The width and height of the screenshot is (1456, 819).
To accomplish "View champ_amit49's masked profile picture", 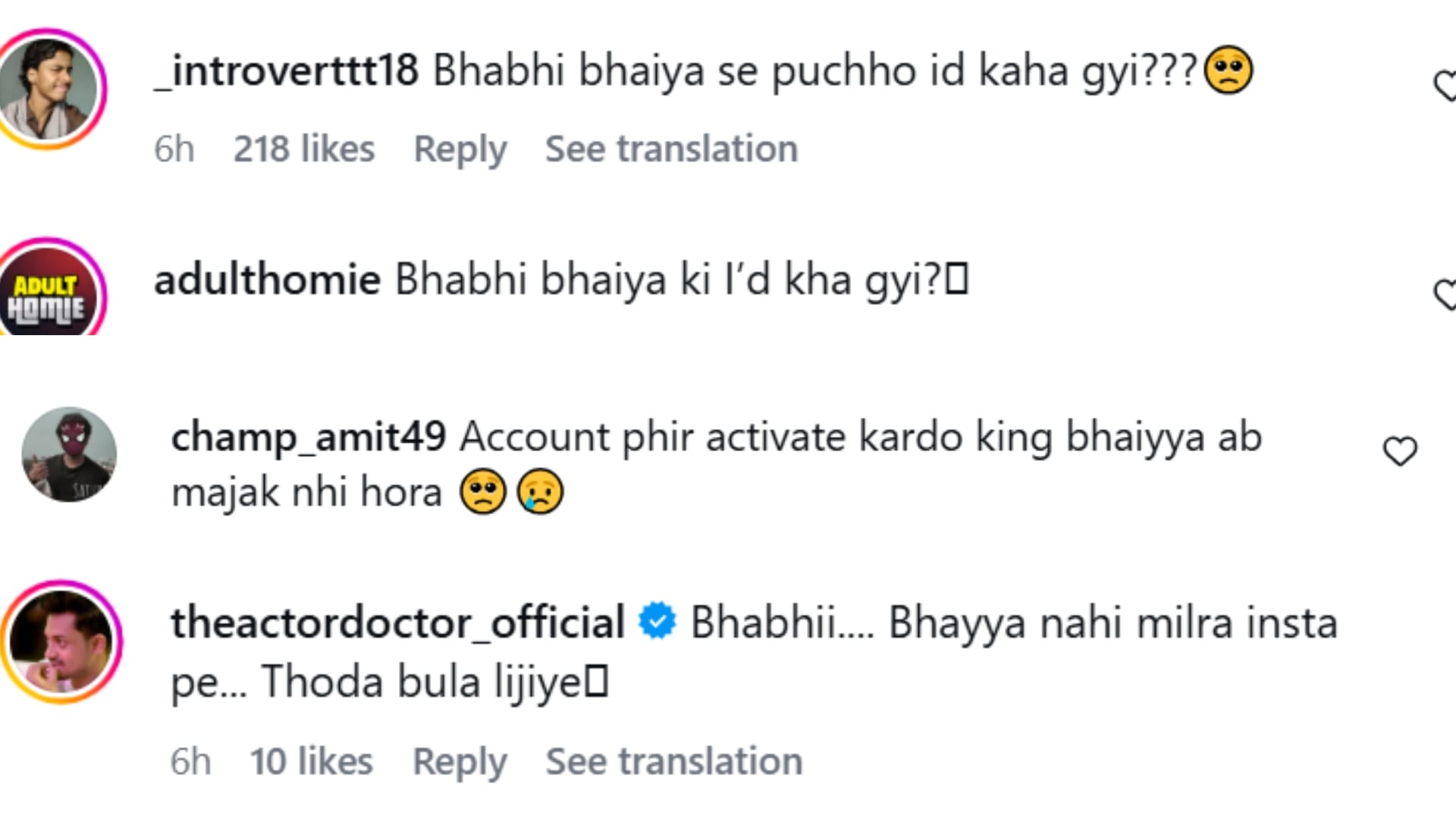I will tap(69, 454).
